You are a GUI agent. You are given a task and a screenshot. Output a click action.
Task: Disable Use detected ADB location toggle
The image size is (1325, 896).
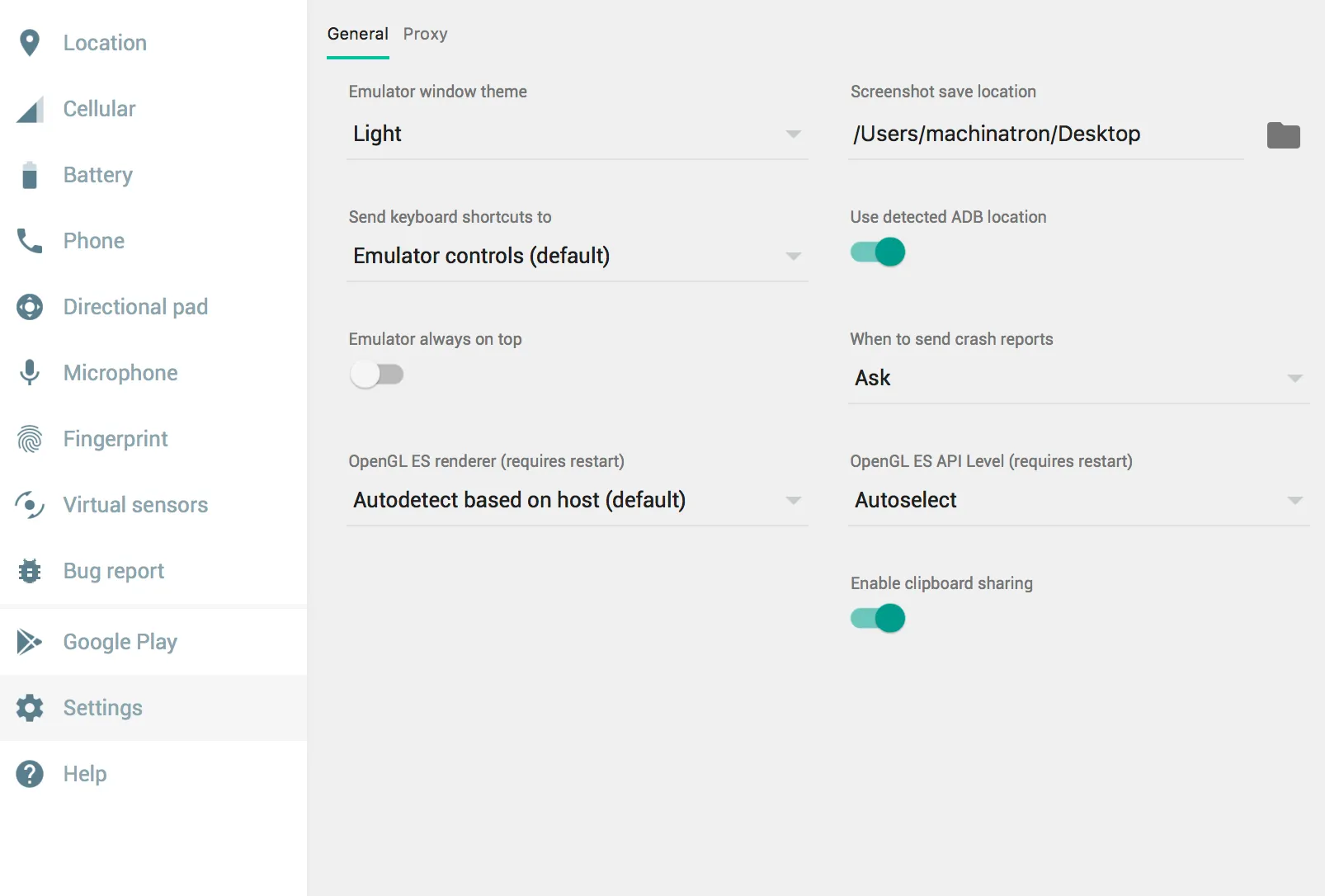coord(878,252)
